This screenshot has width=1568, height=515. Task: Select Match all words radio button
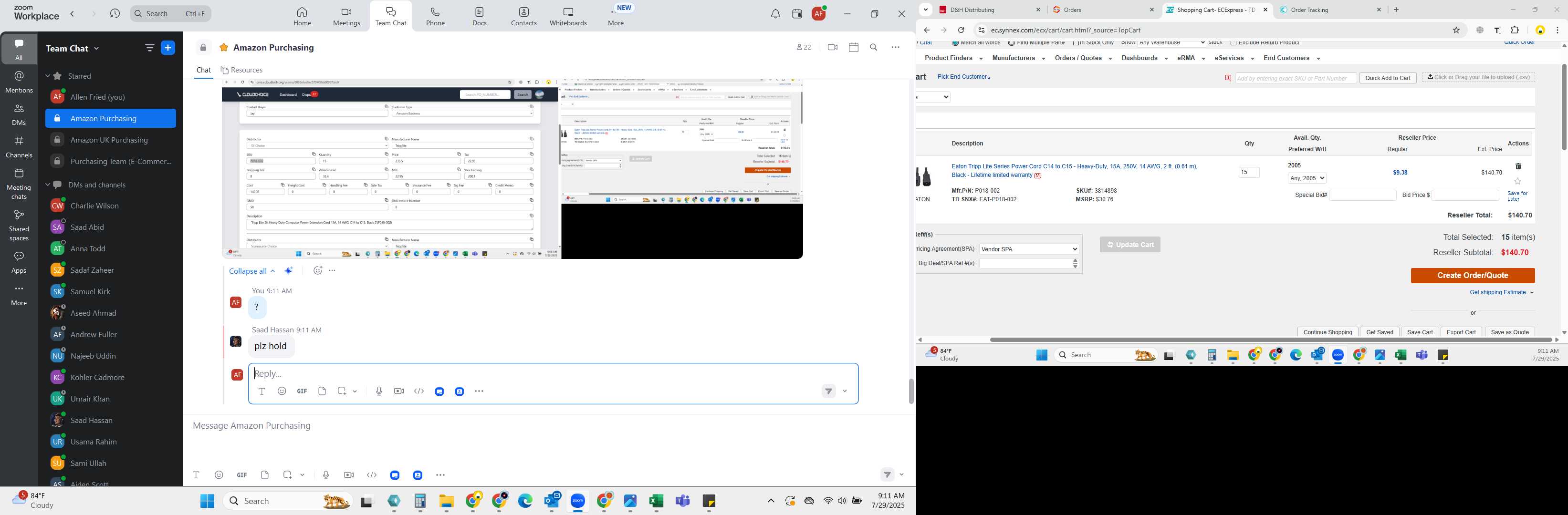point(955,42)
